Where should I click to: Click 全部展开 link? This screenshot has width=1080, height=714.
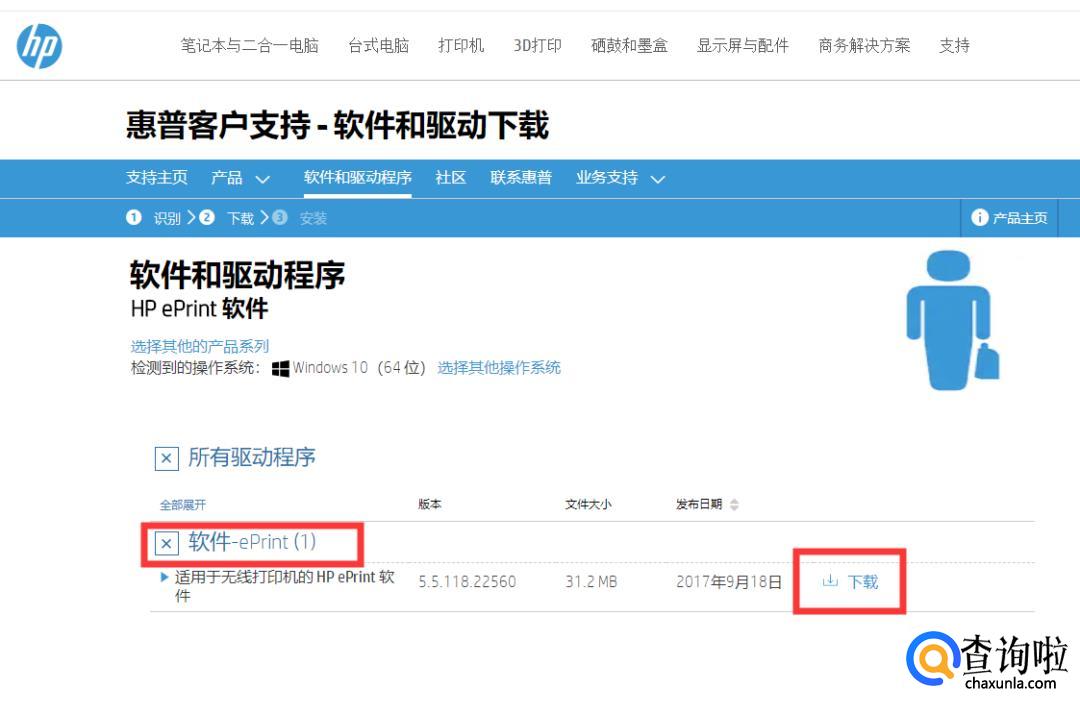[x=183, y=505]
